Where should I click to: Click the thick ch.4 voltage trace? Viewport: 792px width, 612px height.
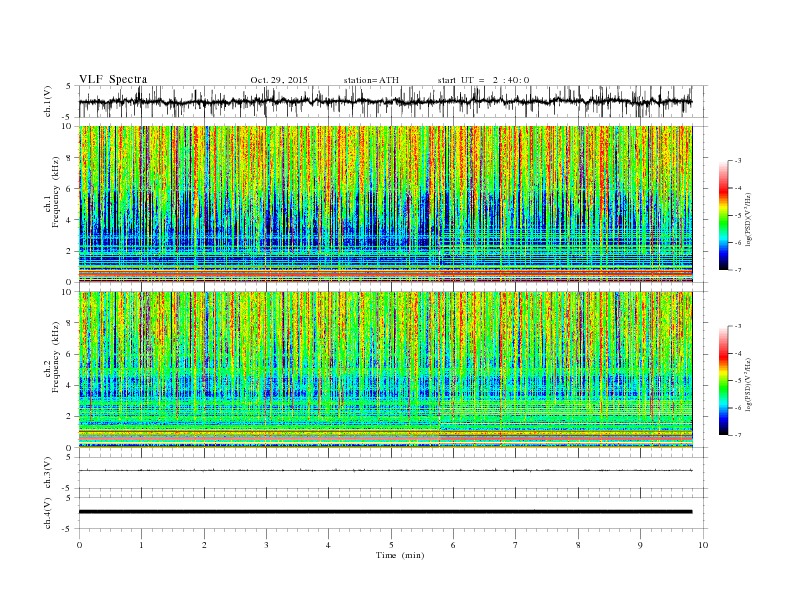click(x=385, y=512)
